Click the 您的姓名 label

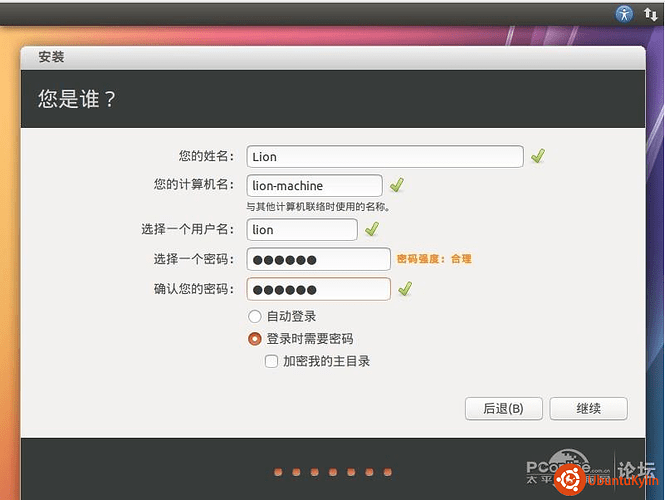pos(206,156)
